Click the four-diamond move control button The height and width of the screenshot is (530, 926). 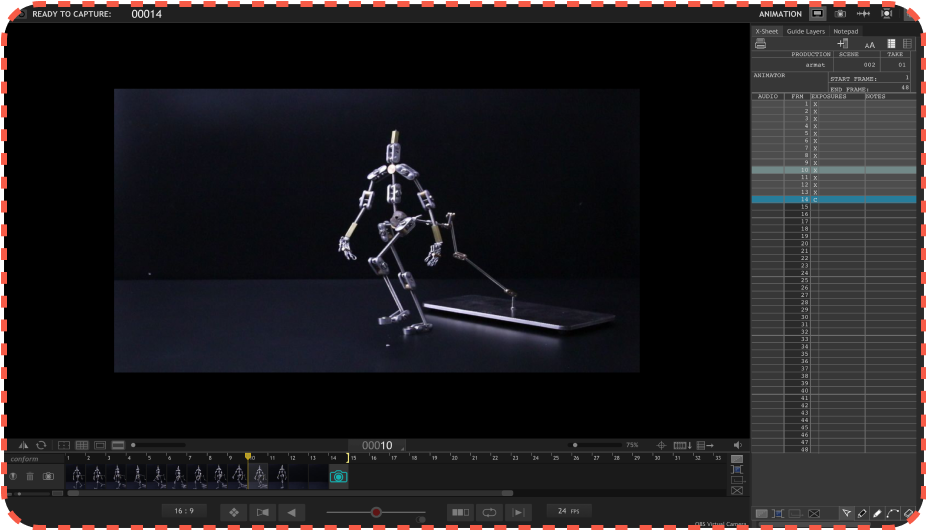(234, 512)
